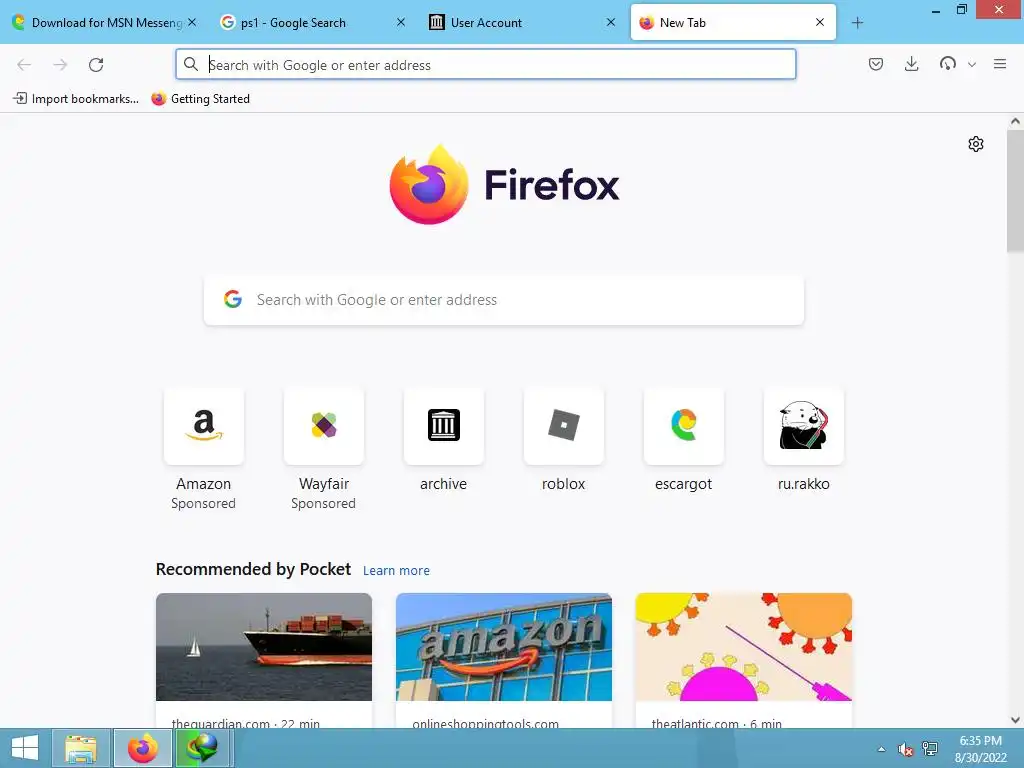The width and height of the screenshot is (1024, 768).
Task: Click the scrollbar up arrow
Action: pos(1015,121)
